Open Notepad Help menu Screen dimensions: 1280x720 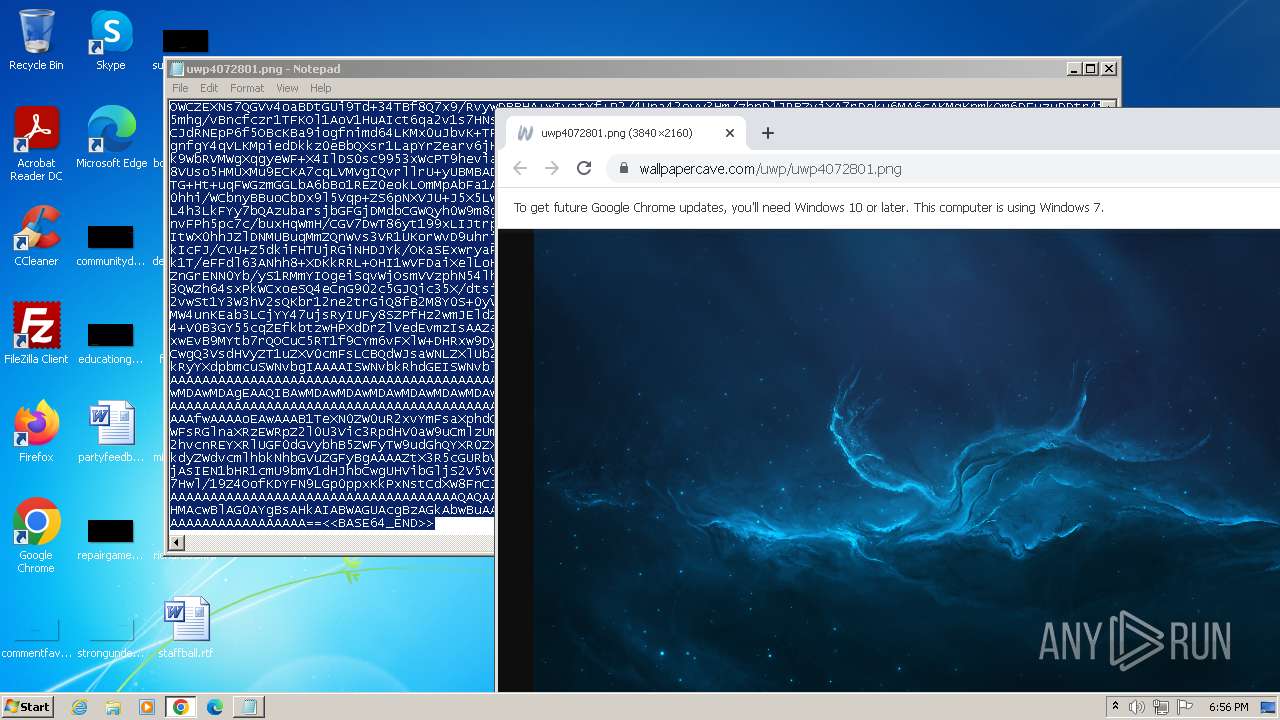pos(320,88)
